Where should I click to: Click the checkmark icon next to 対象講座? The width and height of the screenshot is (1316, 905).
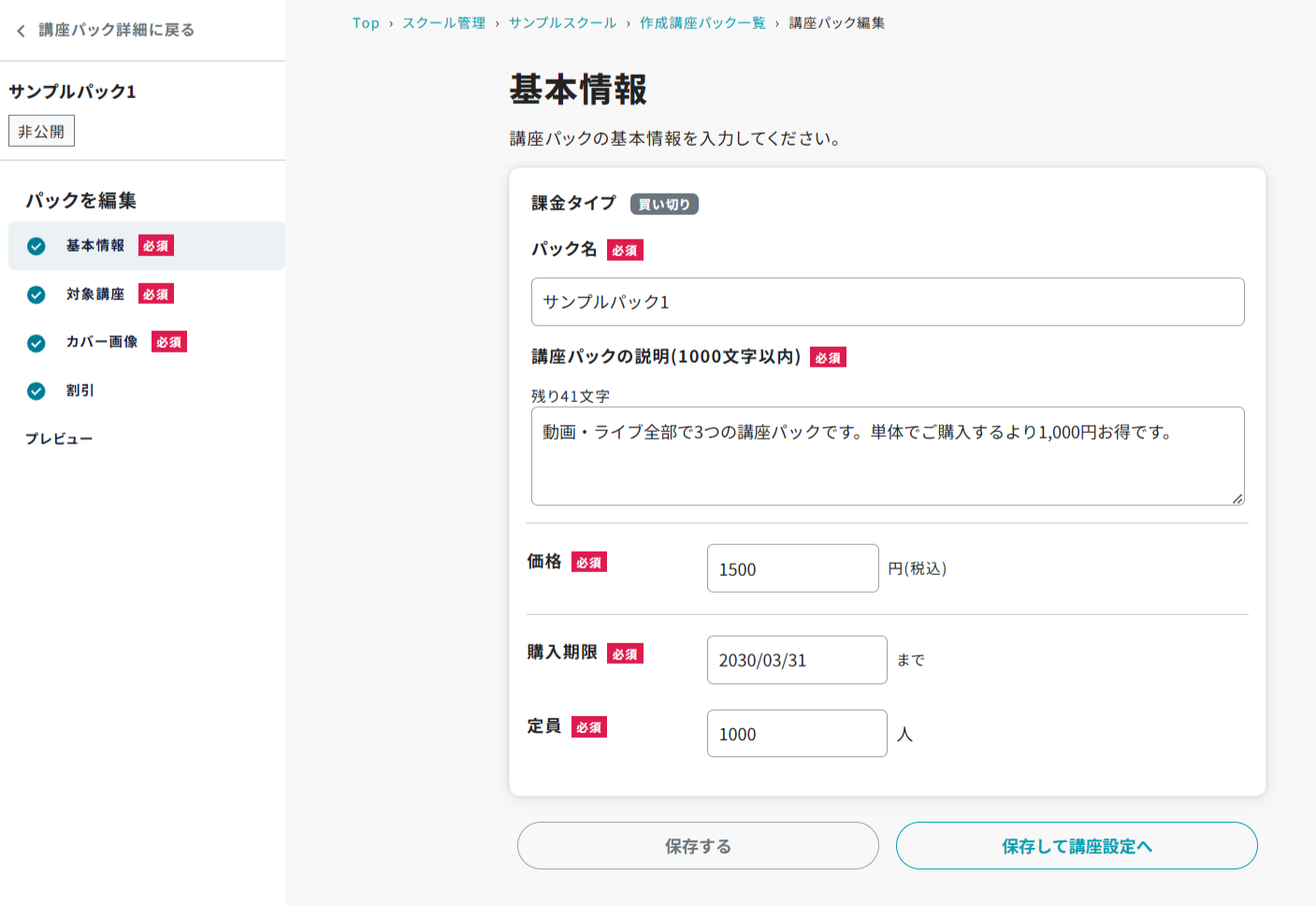(36, 294)
